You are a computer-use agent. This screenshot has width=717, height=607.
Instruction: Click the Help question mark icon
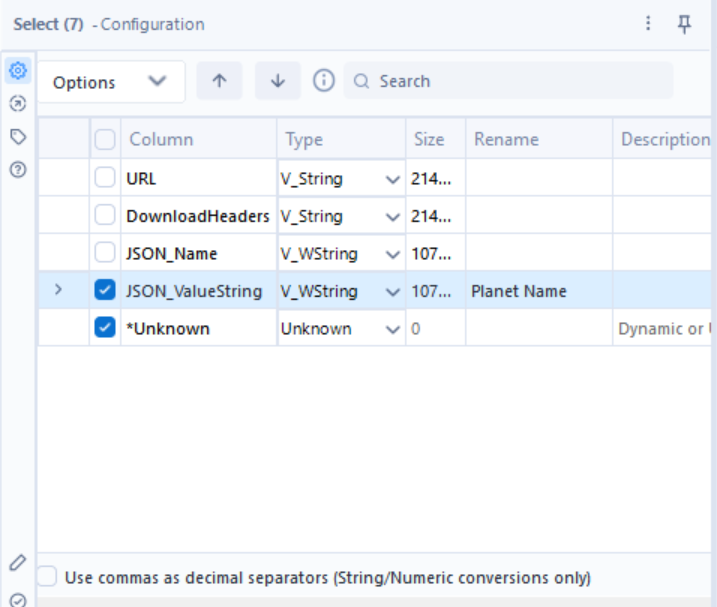coord(16,170)
